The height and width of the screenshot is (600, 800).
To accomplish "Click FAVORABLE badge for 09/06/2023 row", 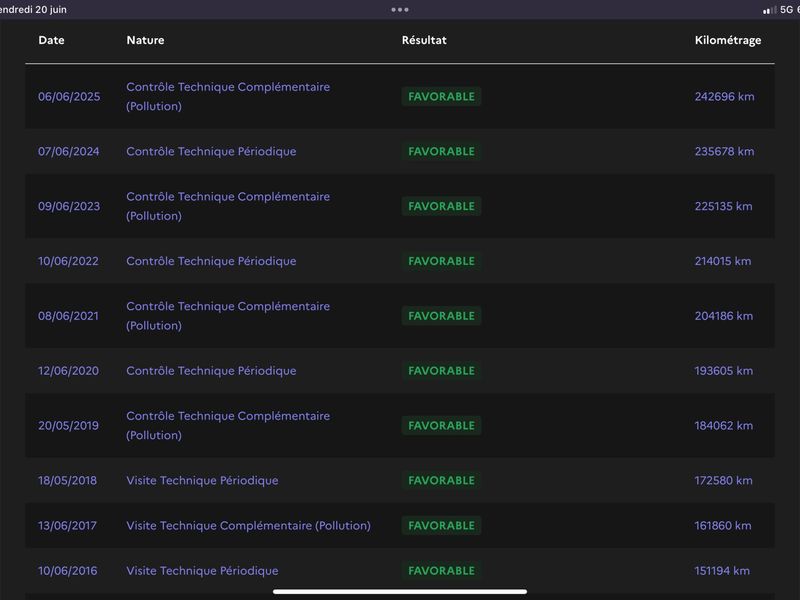I will tap(441, 206).
